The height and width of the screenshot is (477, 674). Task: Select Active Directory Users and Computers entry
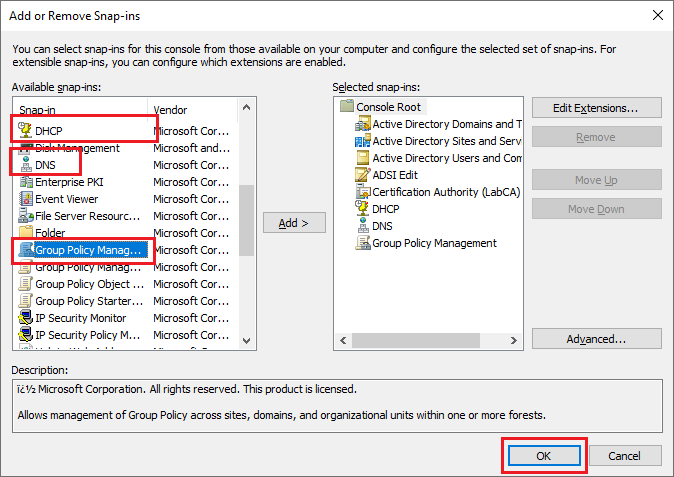[x=446, y=158]
